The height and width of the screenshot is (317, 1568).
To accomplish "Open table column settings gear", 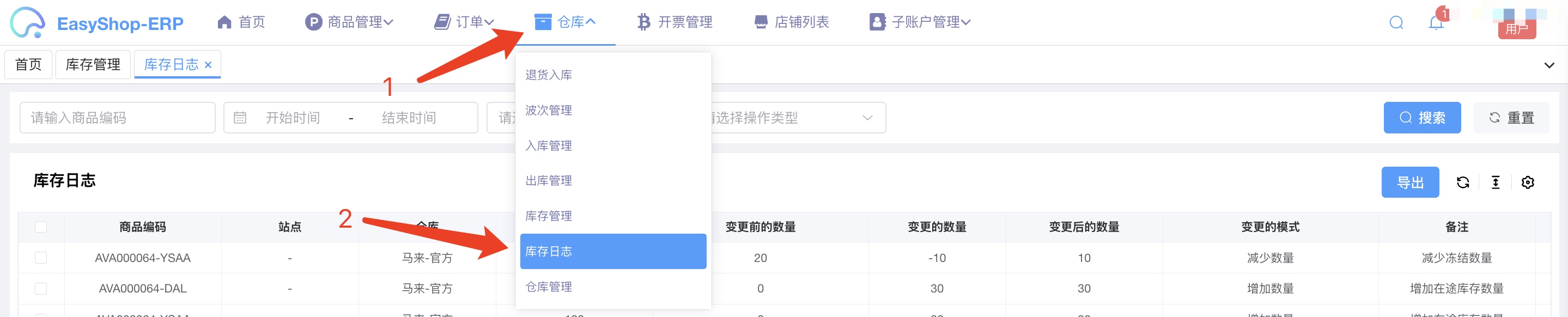I will (x=1528, y=182).
